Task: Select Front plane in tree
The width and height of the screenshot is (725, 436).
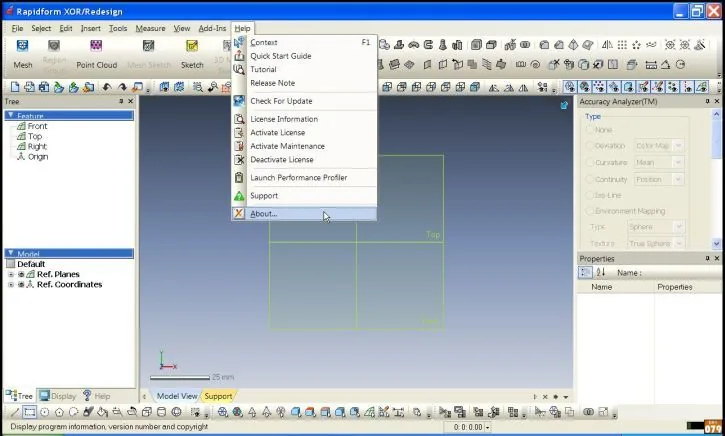Action: click(32, 126)
